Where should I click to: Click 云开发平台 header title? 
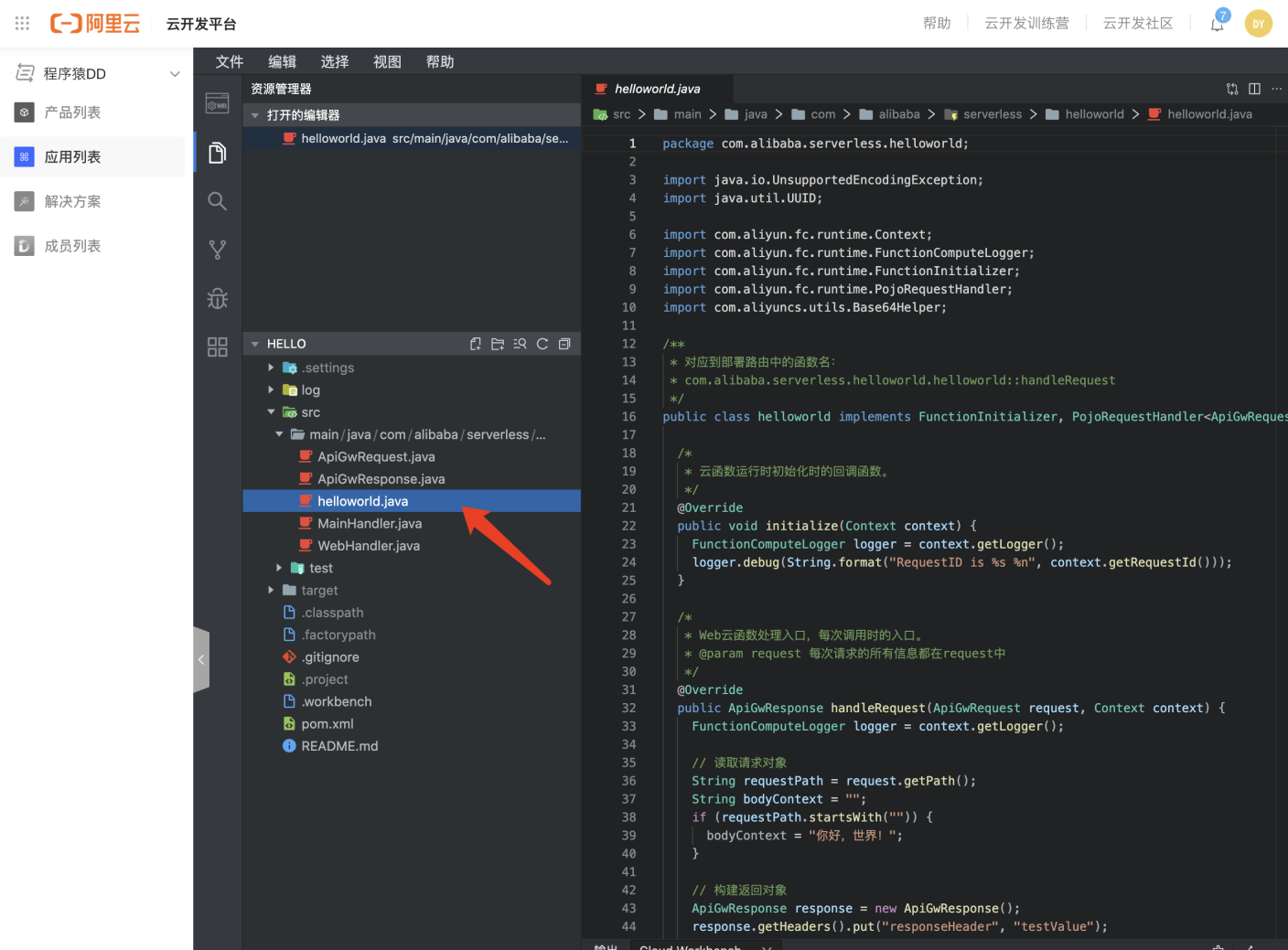tap(201, 24)
